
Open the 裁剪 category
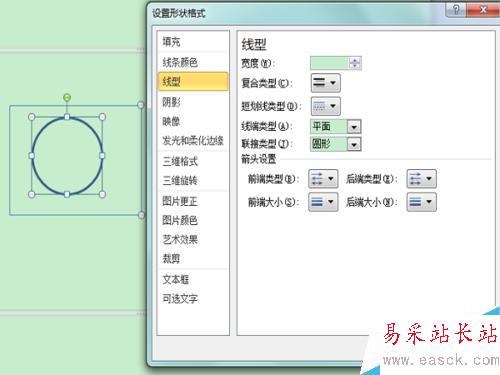click(193, 259)
